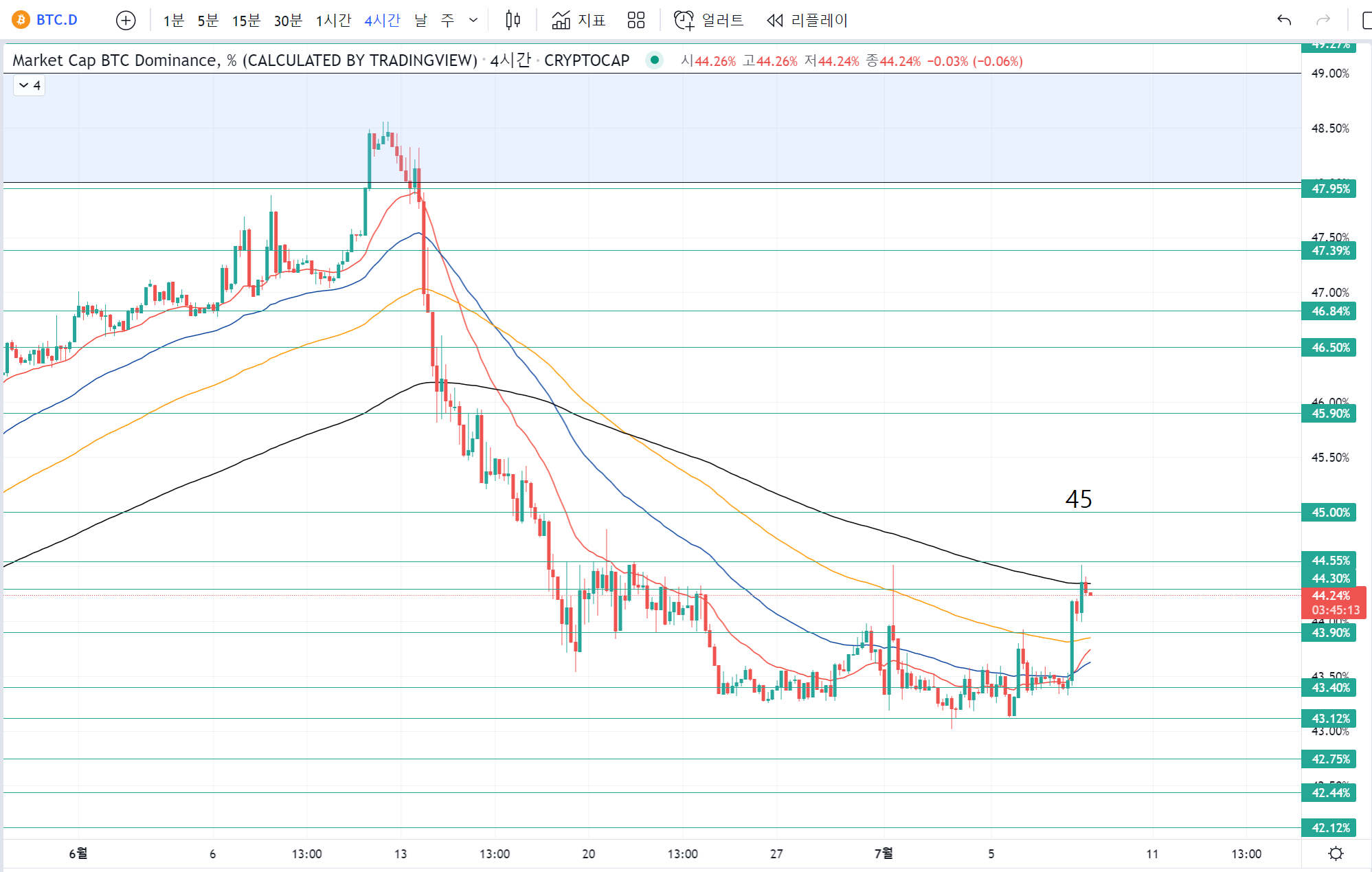Click the 7월 date marker on time axis
Screen dimensions: 1372x872
point(884,853)
